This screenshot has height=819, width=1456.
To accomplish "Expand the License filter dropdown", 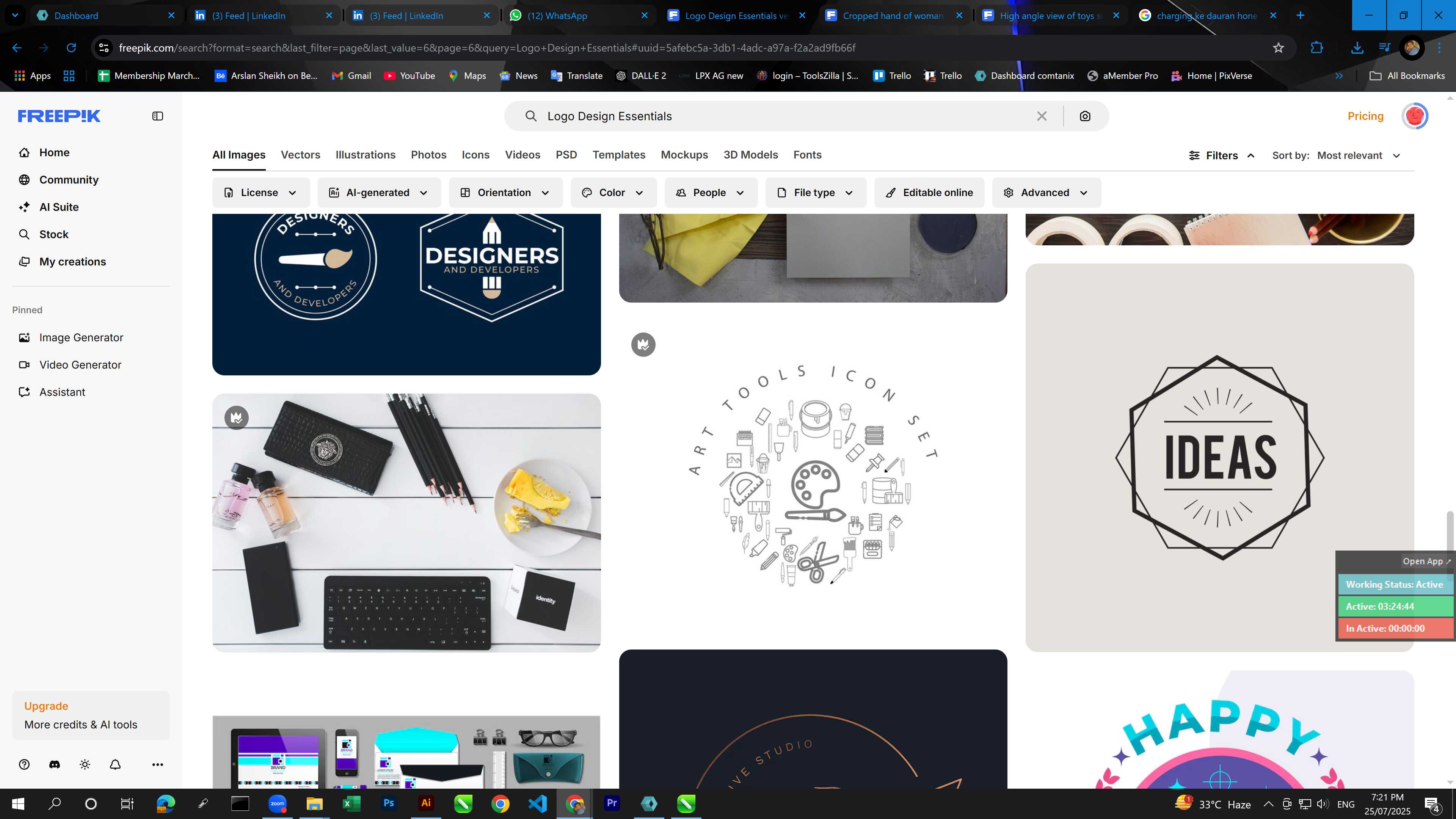I will click(260, 193).
